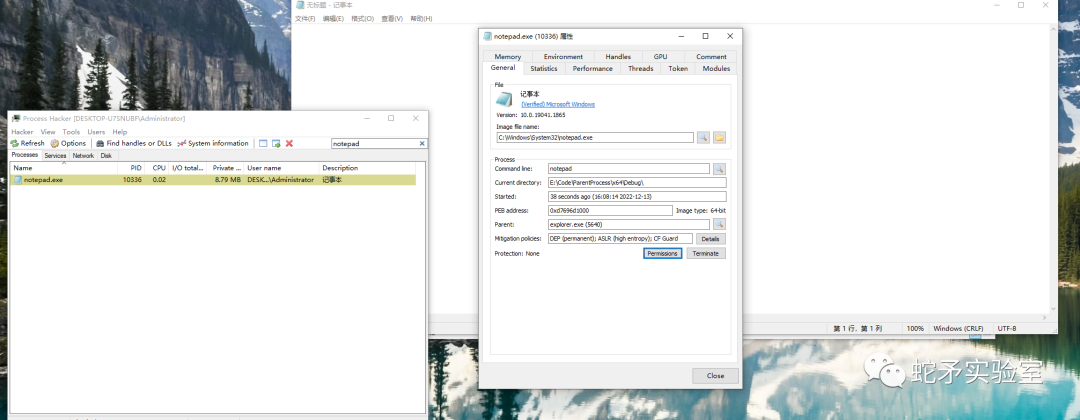Open the Help menu in Process Hacker

(x=120, y=132)
